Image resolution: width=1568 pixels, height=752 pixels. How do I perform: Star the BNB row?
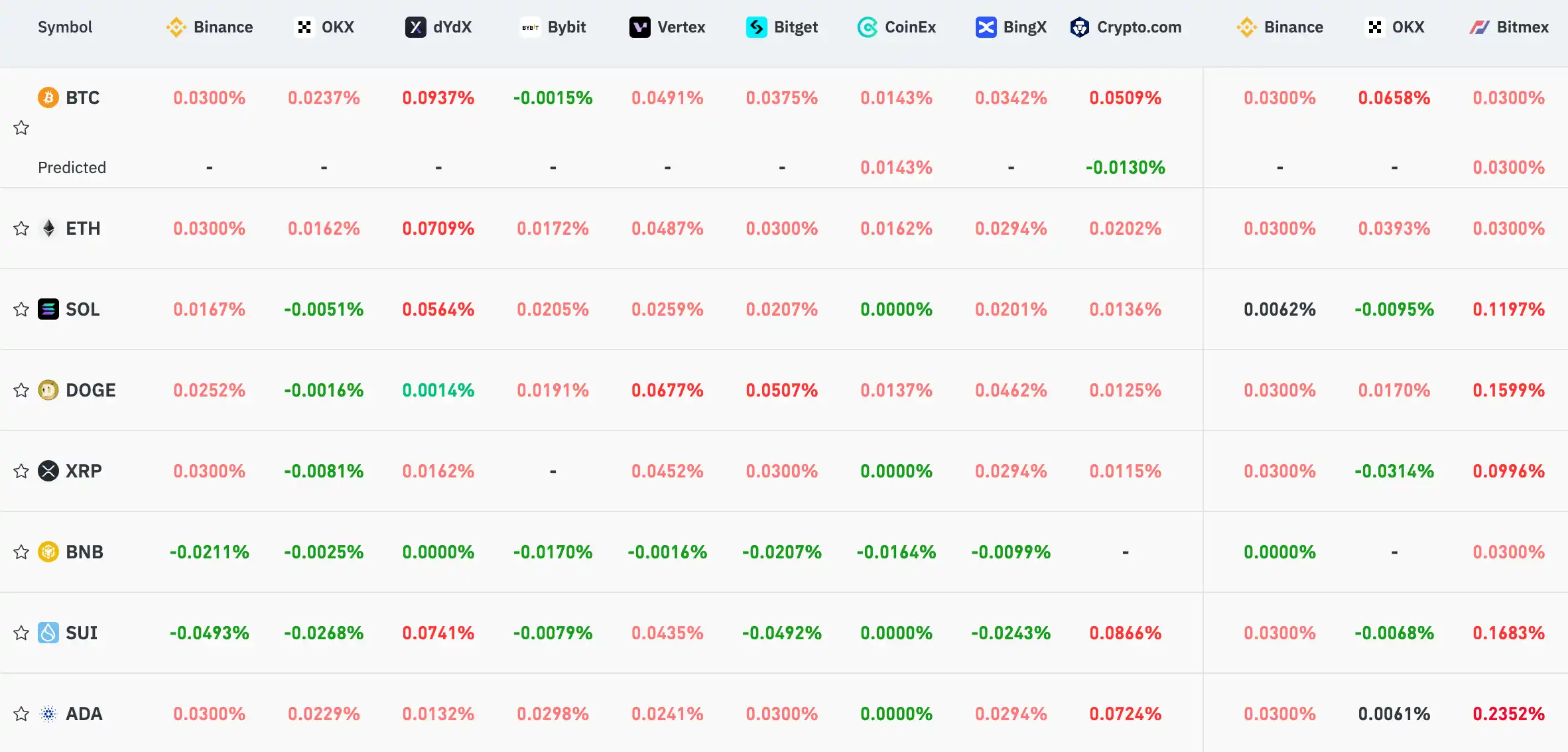(x=21, y=552)
